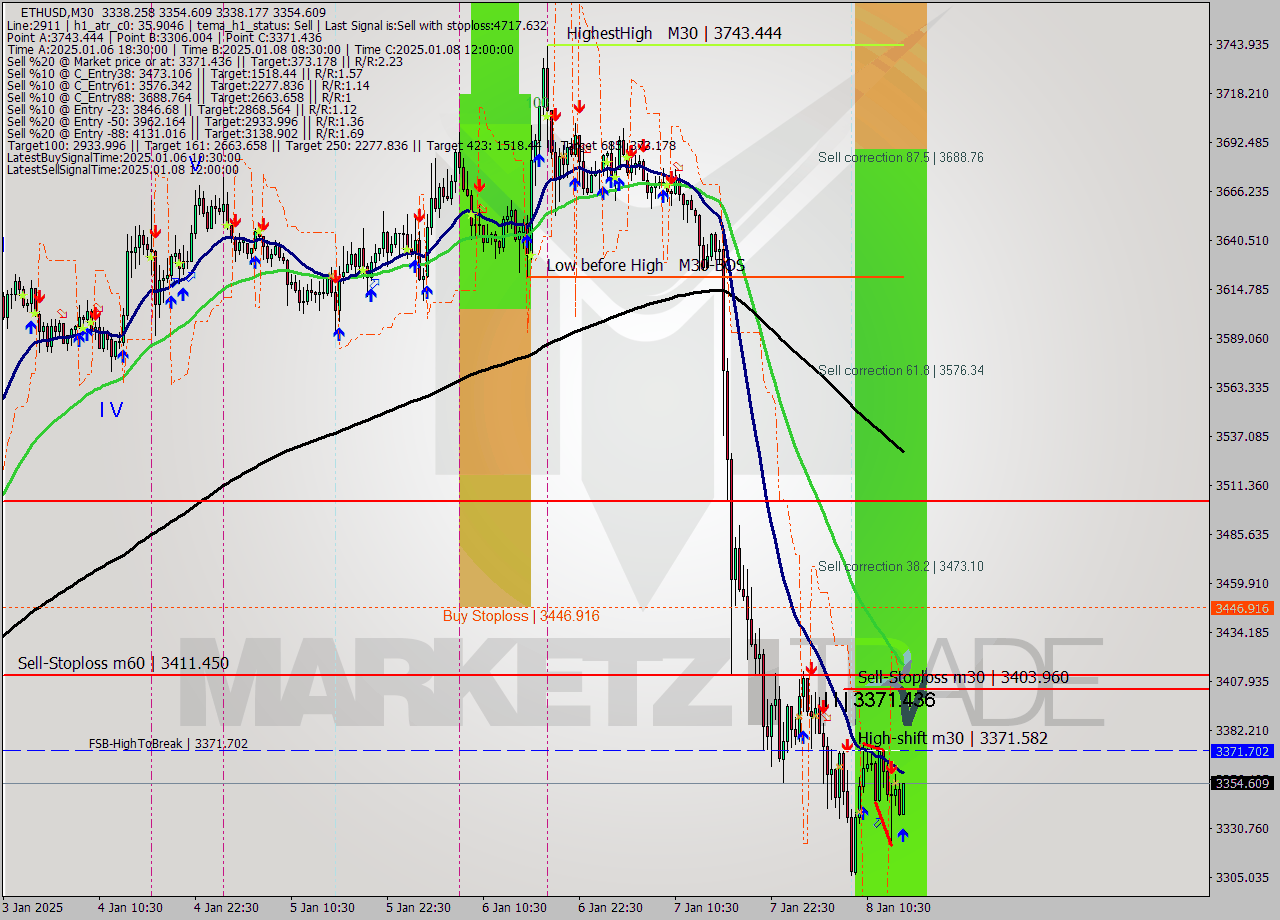
Task: Select Sell-Stoploss m60 3411.450 label
Action: click(123, 663)
